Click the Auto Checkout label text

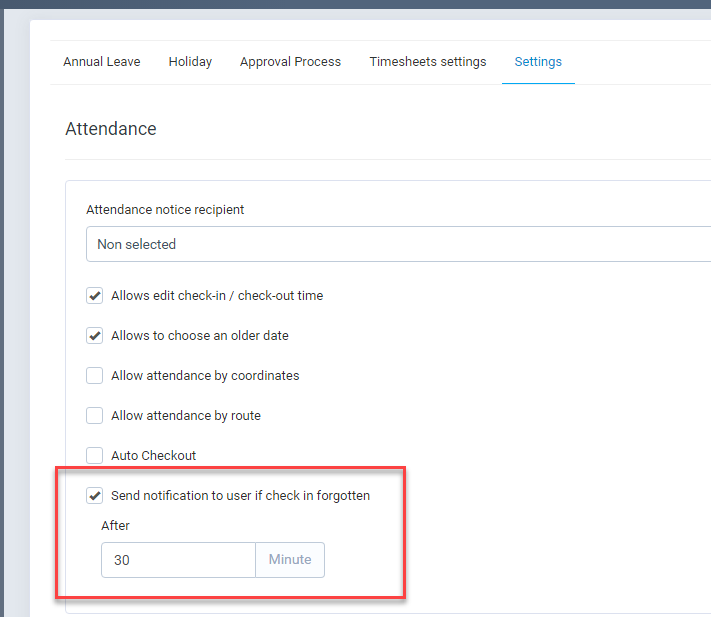click(154, 455)
